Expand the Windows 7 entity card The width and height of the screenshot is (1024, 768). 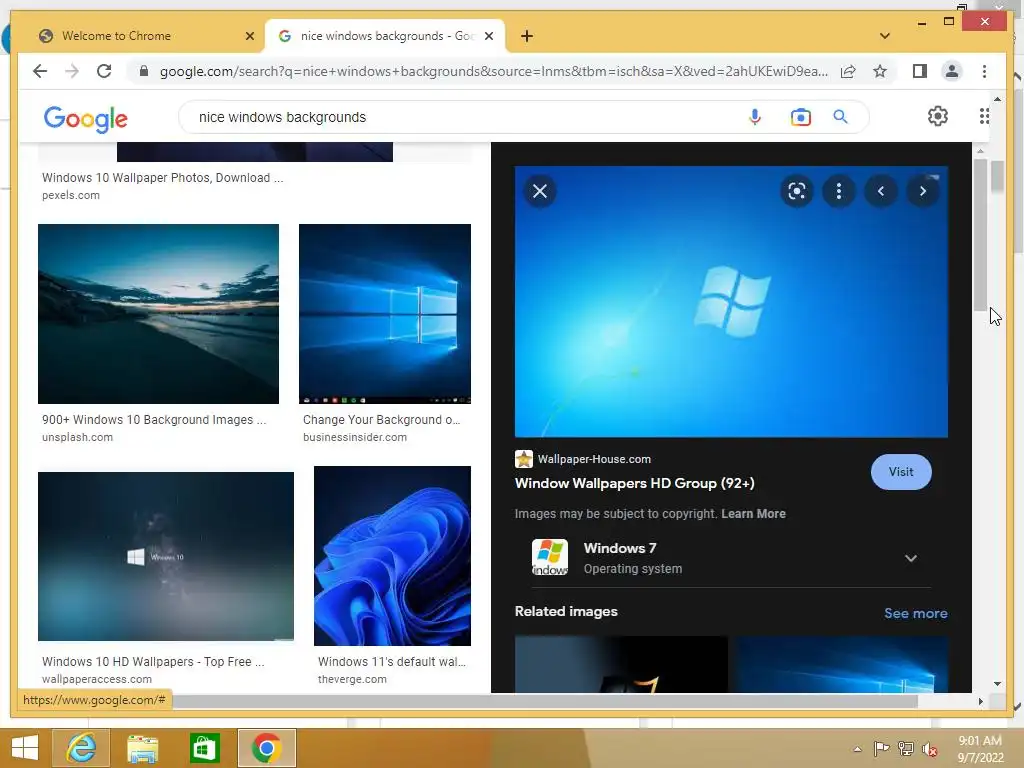[x=910, y=558]
